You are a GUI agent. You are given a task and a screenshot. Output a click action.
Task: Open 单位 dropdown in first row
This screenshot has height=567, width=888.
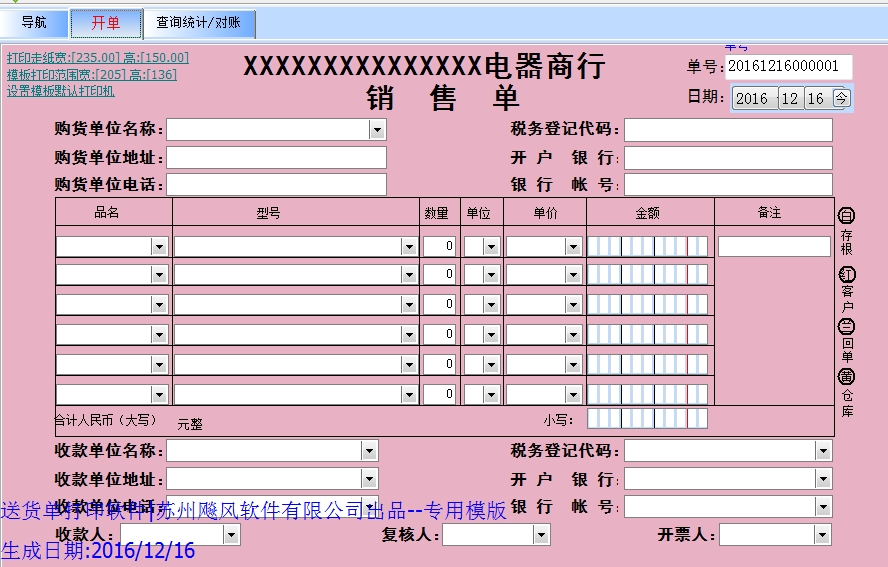pyautogui.click(x=491, y=246)
